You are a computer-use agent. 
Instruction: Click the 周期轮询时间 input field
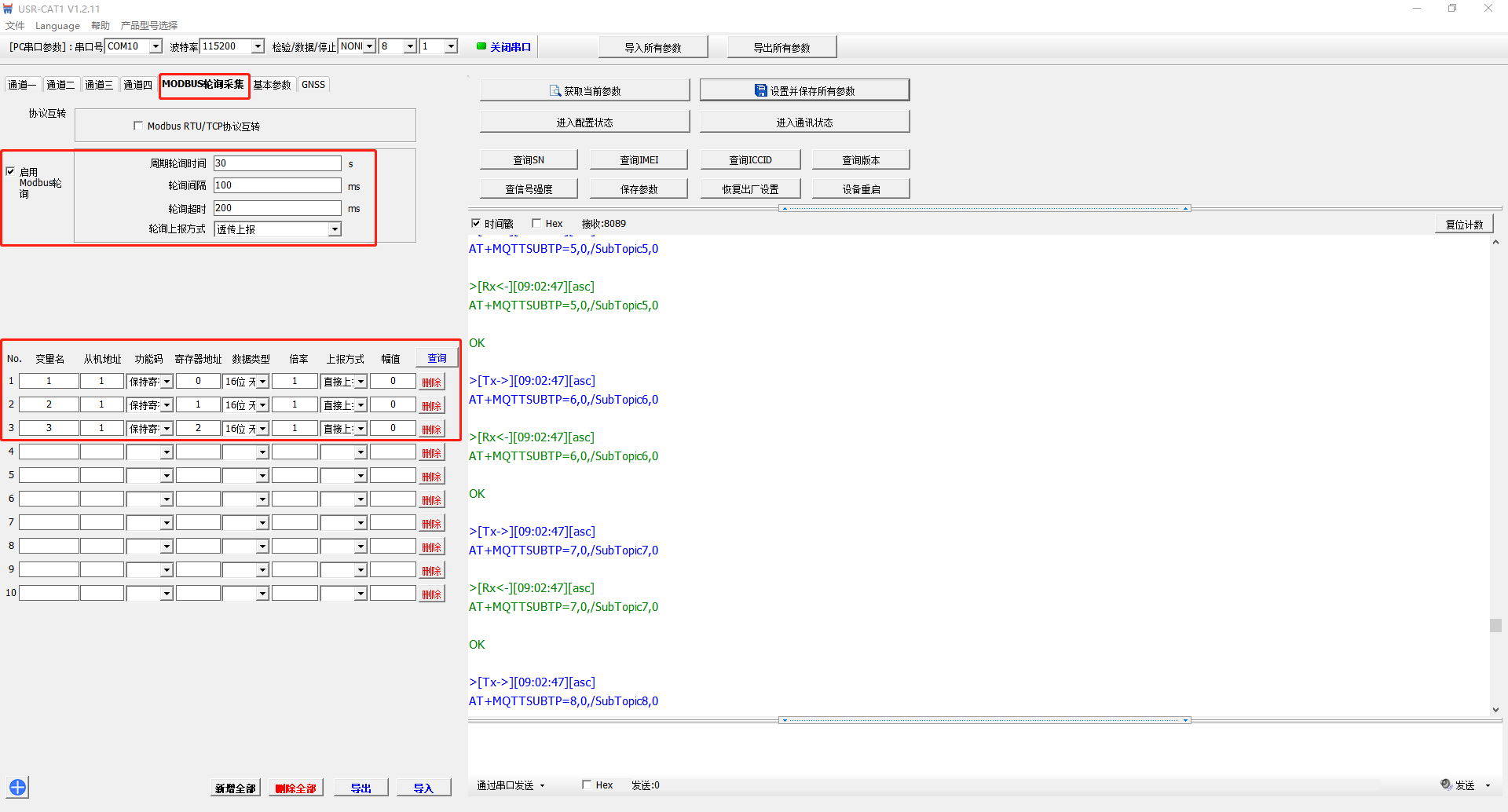click(276, 163)
